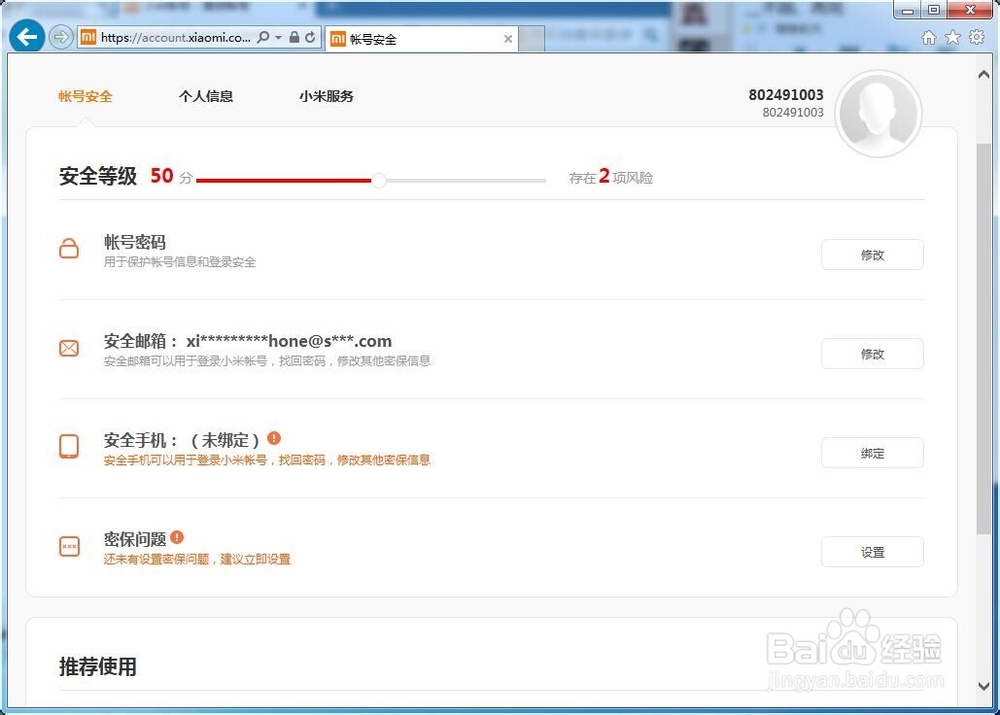This screenshot has height=715, width=1000.
Task: Navigate back using the blue arrow button
Action: (26, 36)
